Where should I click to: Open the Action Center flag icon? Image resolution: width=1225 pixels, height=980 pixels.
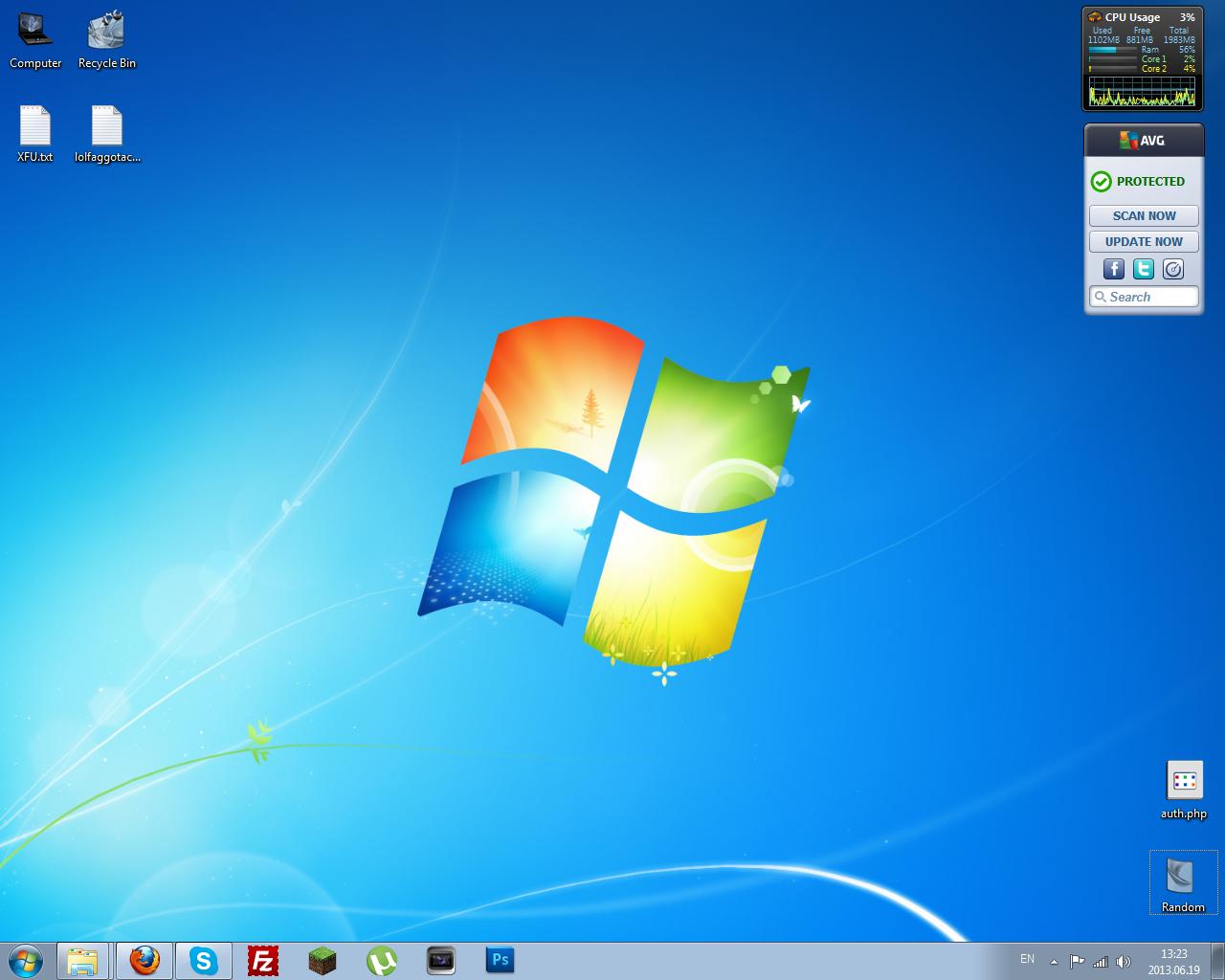click(1078, 961)
